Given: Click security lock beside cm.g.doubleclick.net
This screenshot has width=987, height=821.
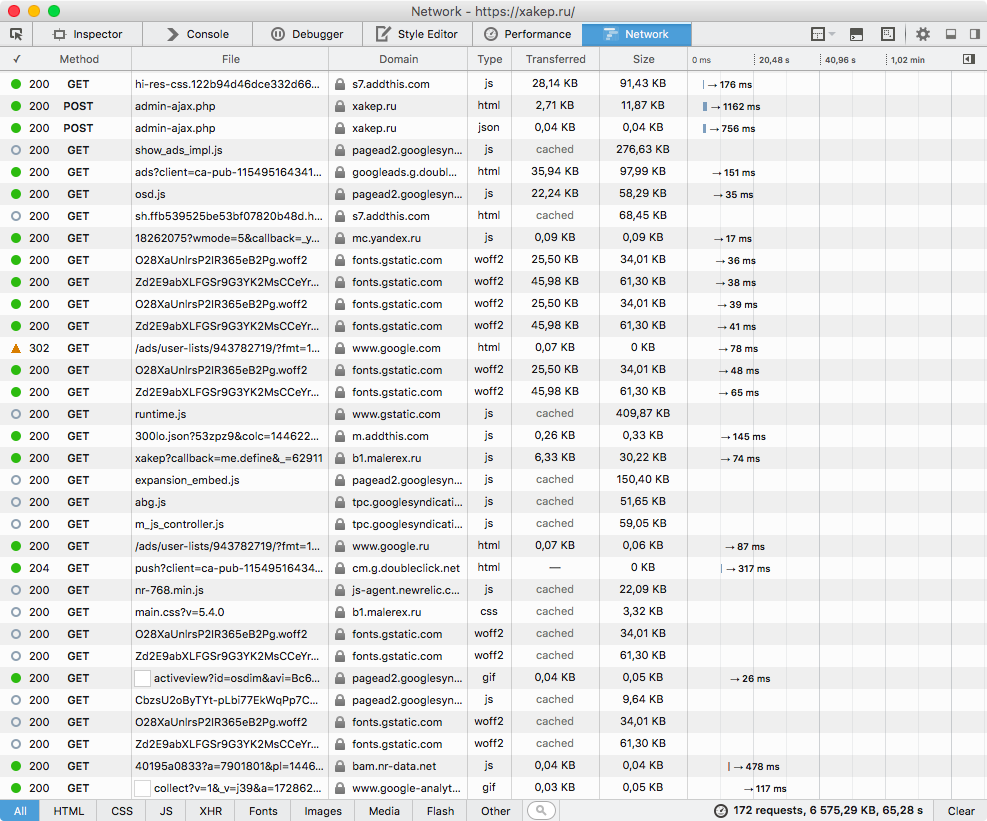Looking at the screenshot, I should (340, 568).
